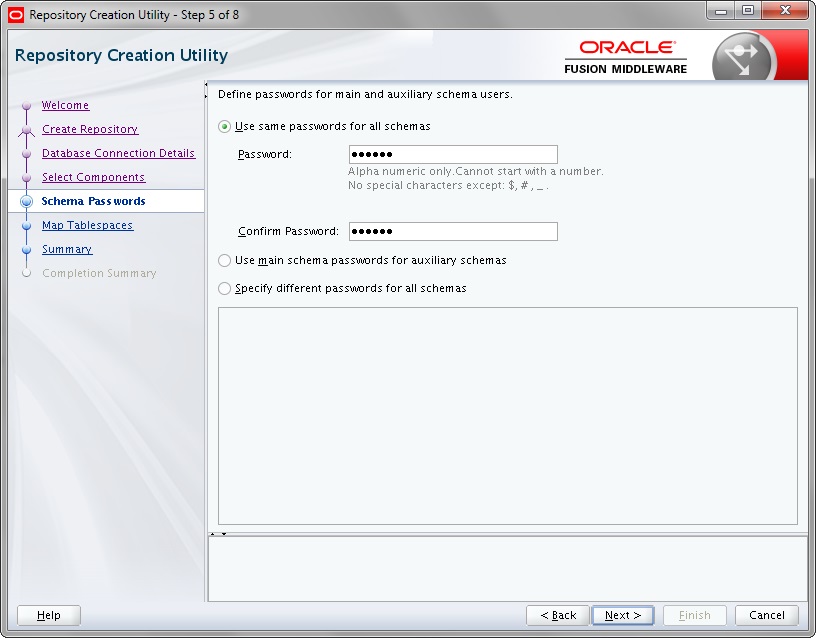This screenshot has height=638, width=816.
Task: Click the Help button
Action: pyautogui.click(x=49, y=615)
